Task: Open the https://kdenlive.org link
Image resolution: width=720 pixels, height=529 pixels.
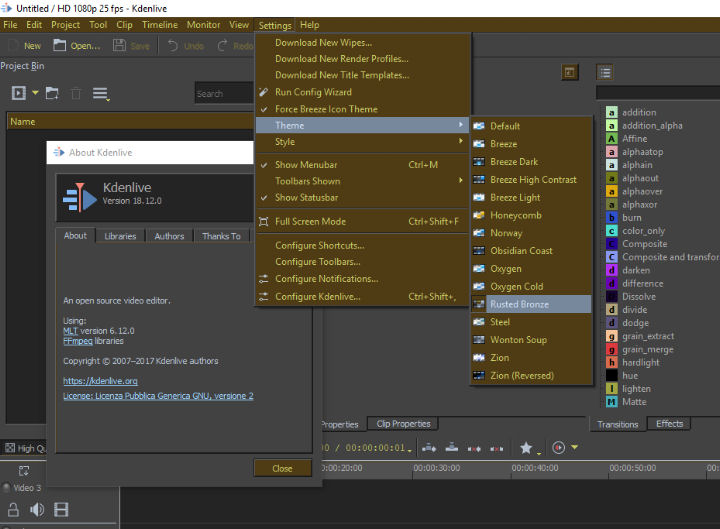Action: [x=100, y=381]
